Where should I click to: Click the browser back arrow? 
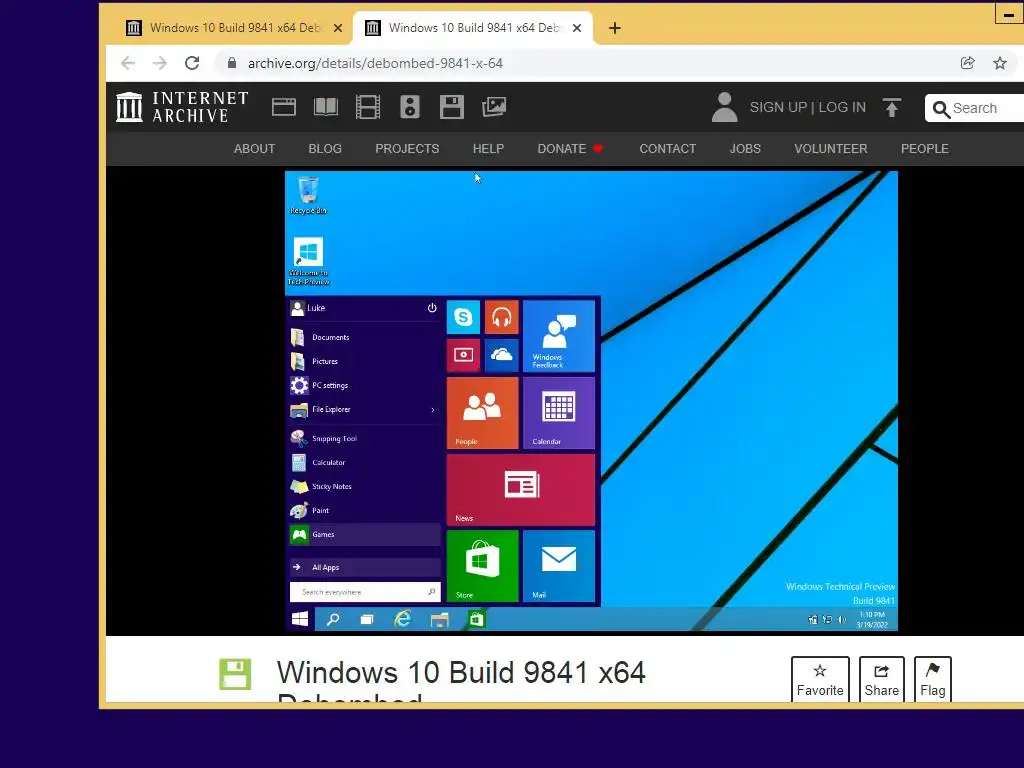pos(128,63)
